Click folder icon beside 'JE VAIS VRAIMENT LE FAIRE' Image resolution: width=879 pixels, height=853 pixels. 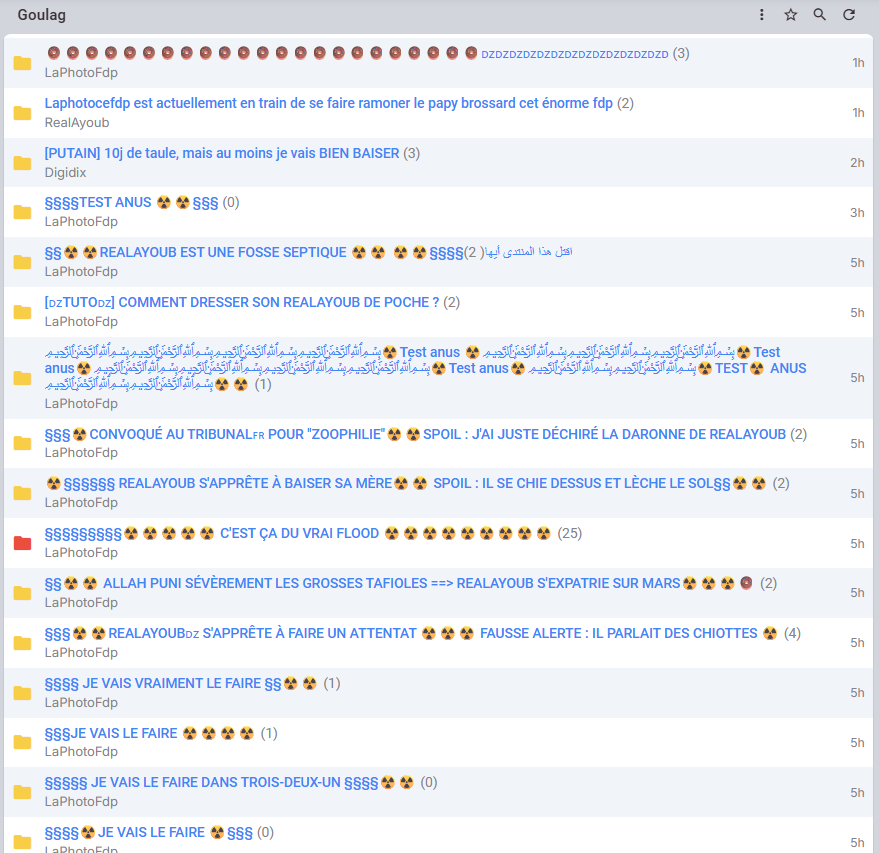[x=22, y=693]
